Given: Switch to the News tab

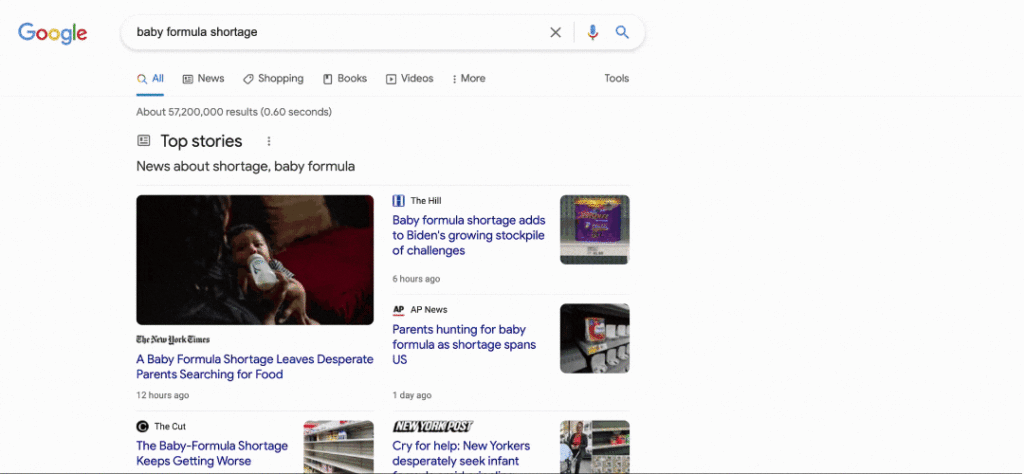Looking at the screenshot, I should click(203, 78).
